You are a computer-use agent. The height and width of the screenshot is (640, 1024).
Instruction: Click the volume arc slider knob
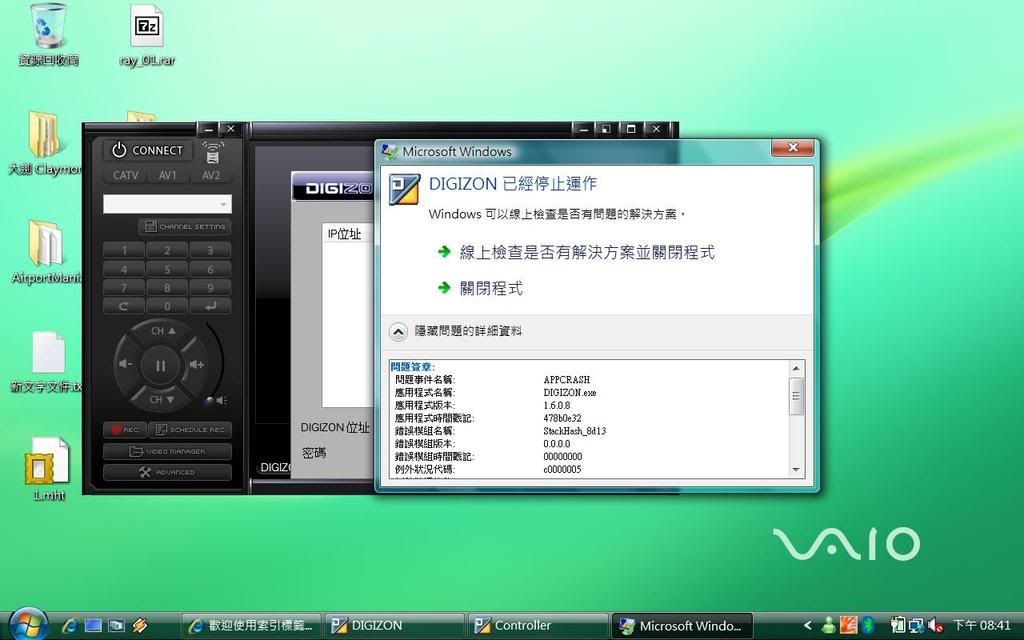[210, 400]
